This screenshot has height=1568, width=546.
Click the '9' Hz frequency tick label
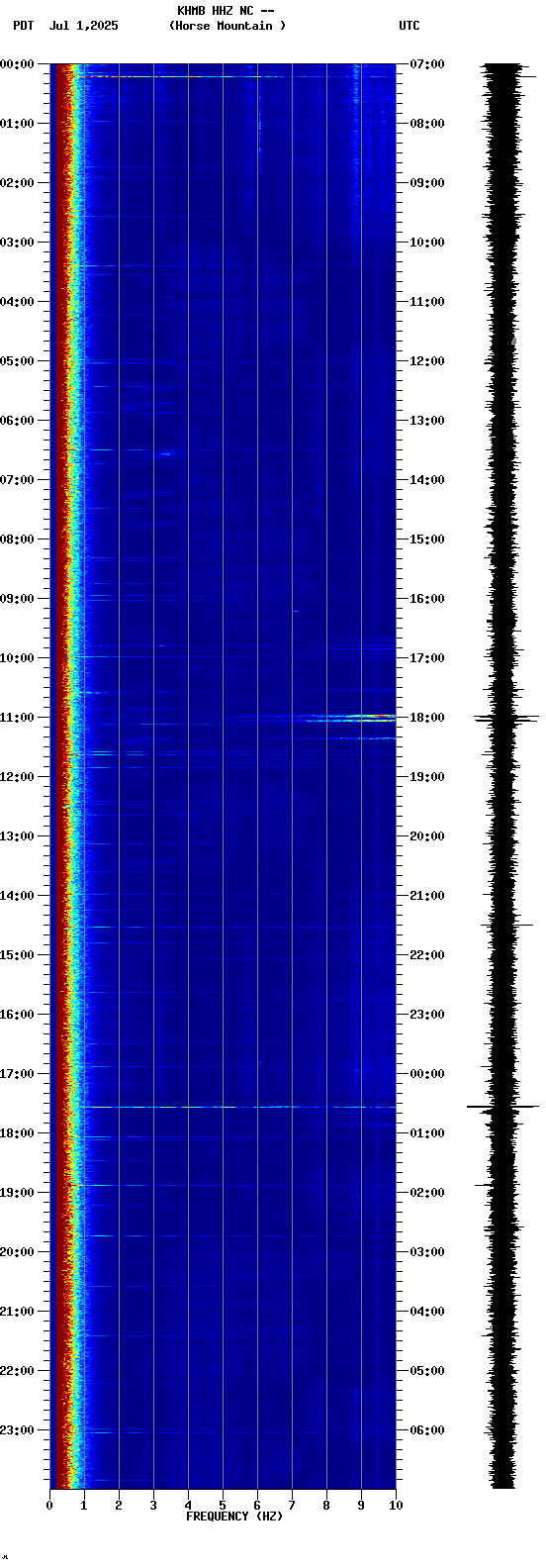[x=361, y=1506]
